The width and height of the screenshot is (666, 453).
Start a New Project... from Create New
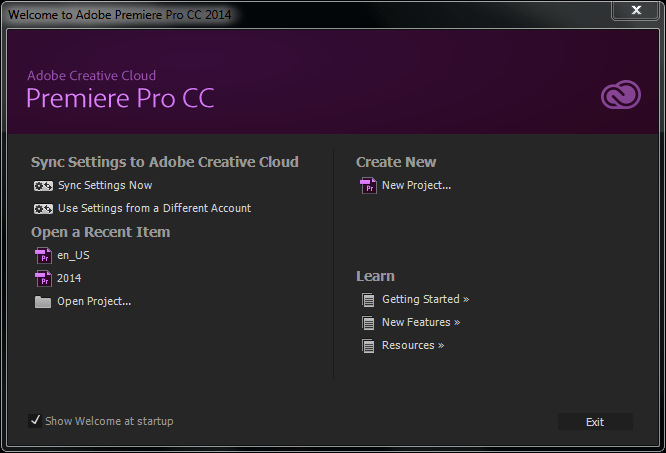click(x=416, y=186)
